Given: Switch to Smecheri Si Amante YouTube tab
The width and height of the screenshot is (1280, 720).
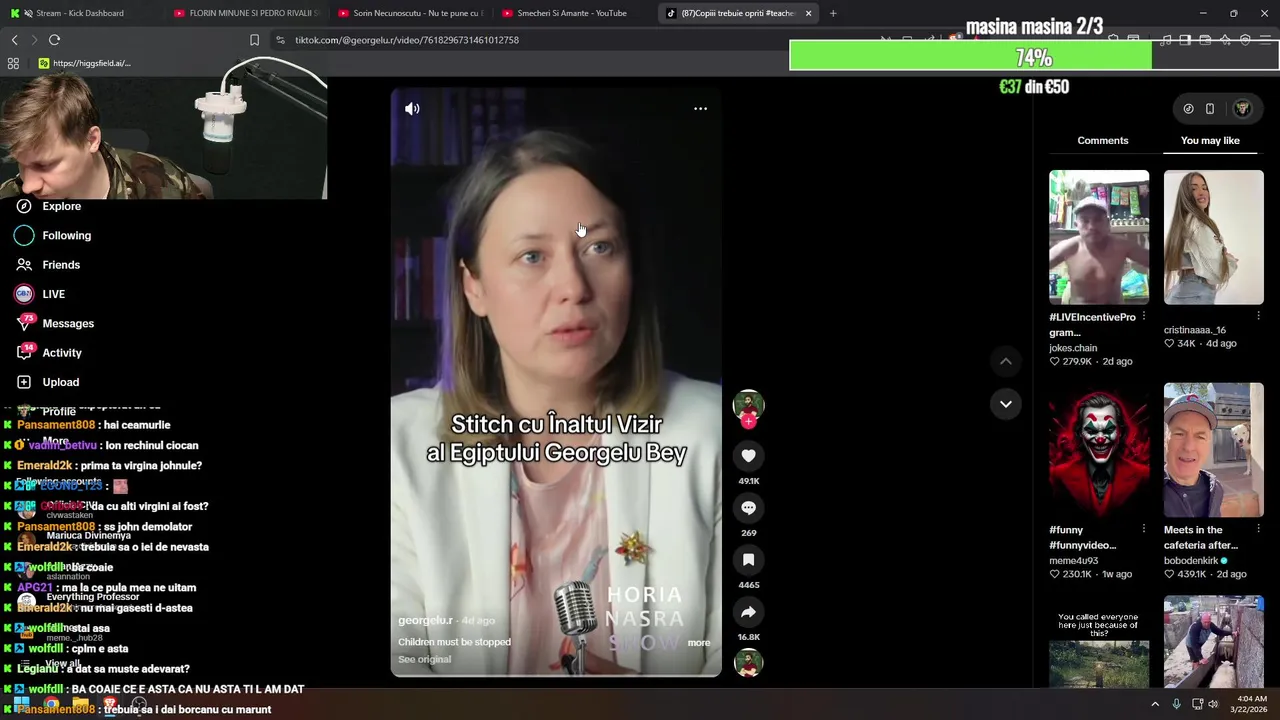Looking at the screenshot, I should [574, 13].
